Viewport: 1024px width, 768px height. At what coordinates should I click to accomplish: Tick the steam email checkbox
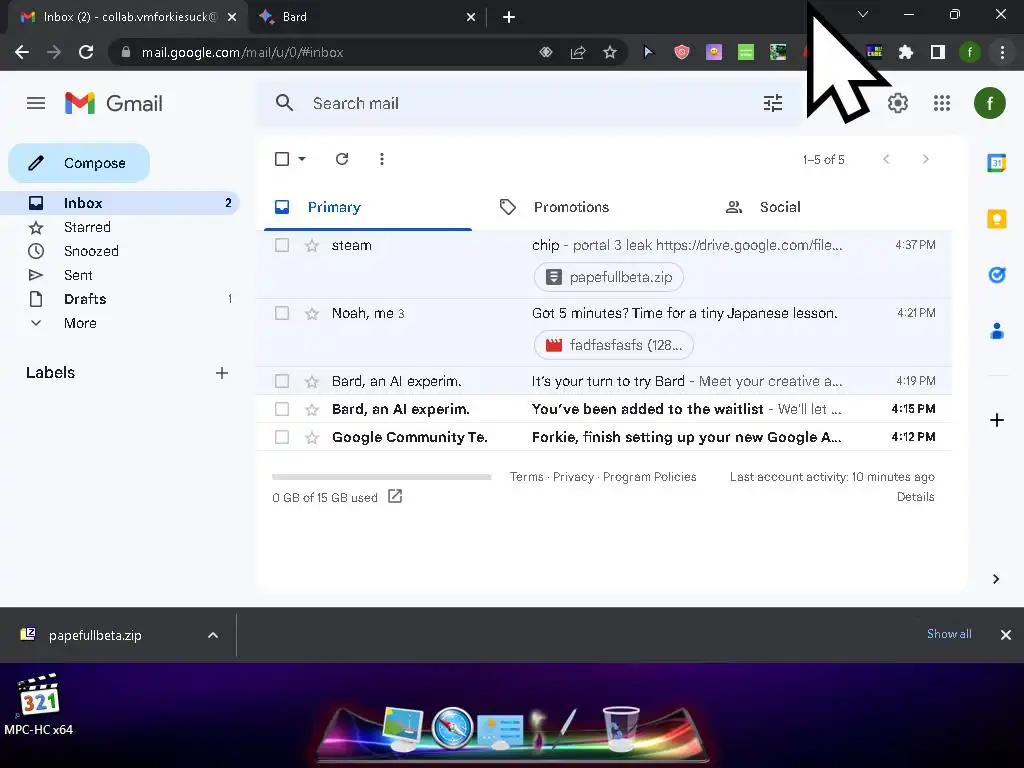point(282,245)
